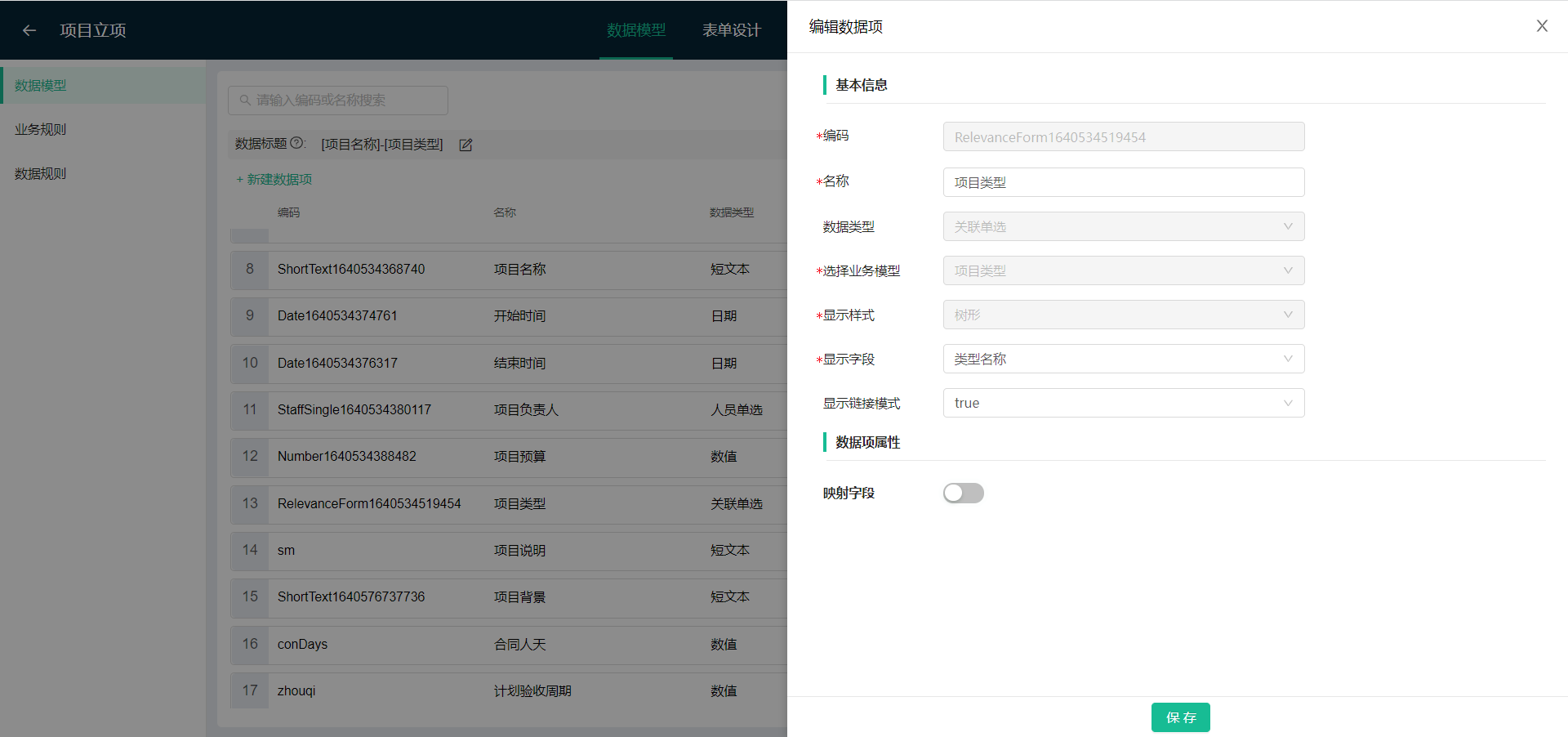Click the 项目负责人 name cell

[x=526, y=410]
